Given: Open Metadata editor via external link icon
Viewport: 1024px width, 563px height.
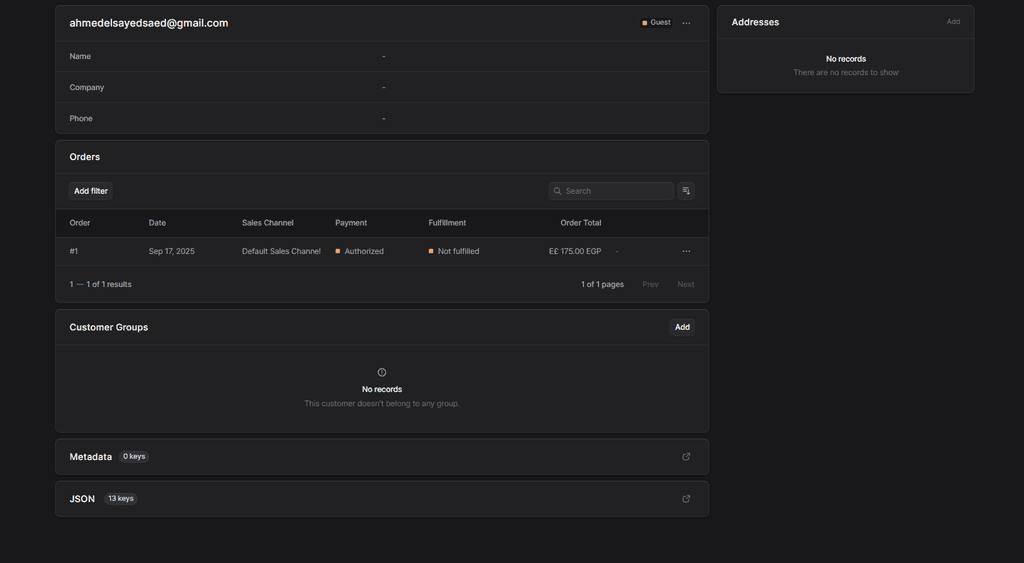Looking at the screenshot, I should point(686,457).
